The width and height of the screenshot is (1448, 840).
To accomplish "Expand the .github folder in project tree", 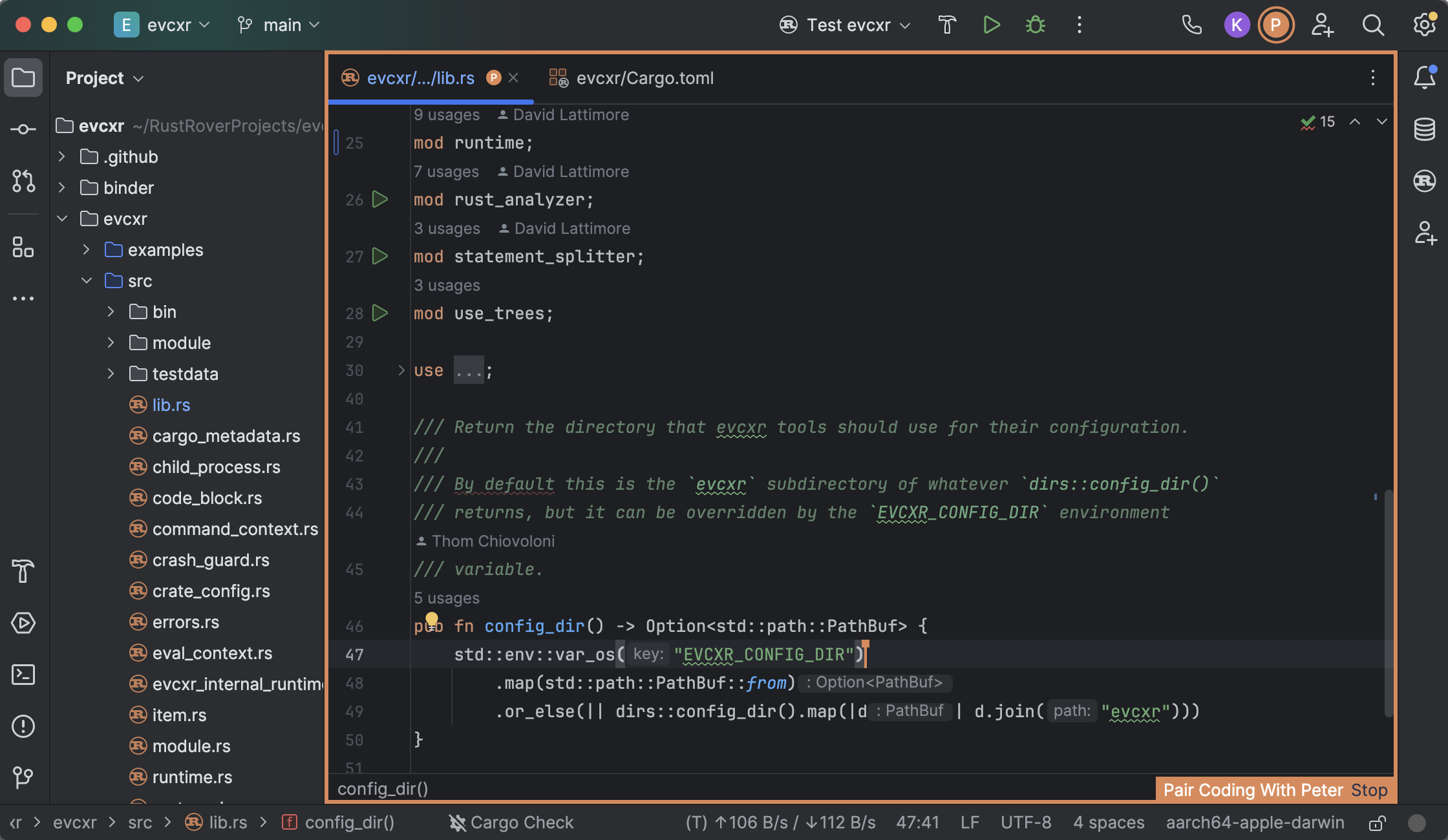I will (x=61, y=156).
